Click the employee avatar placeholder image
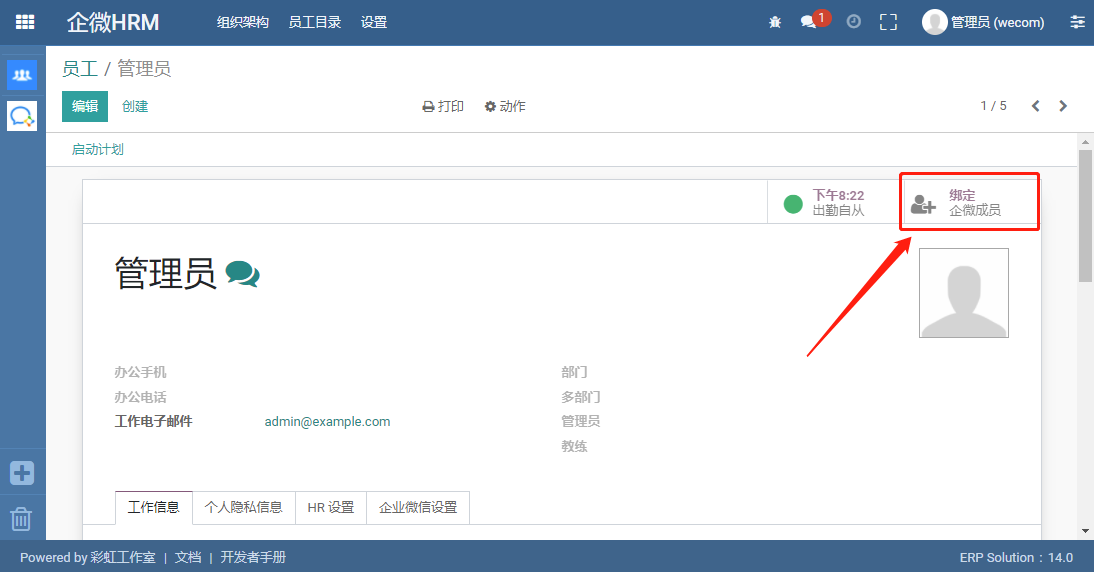 (x=964, y=293)
